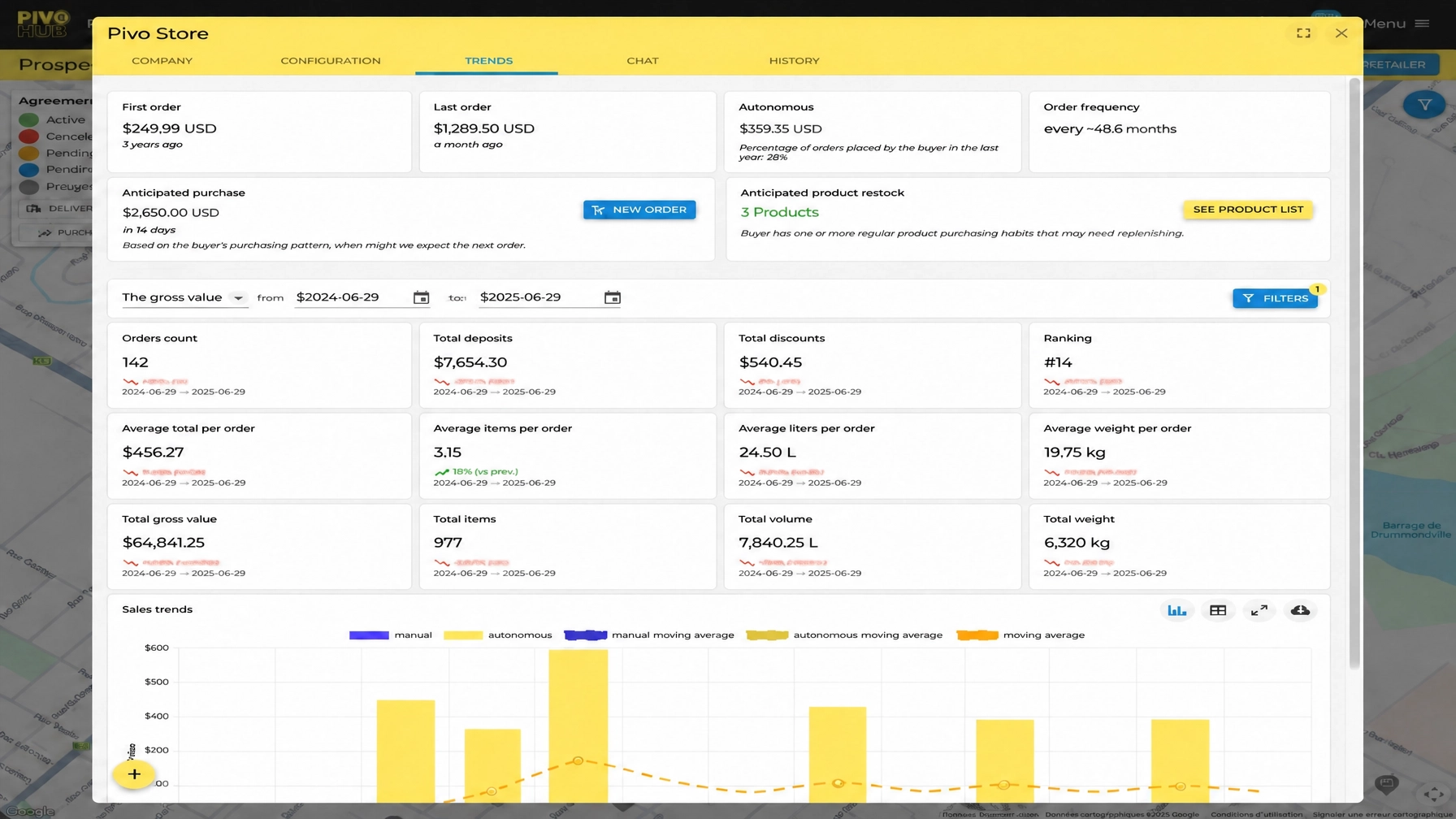Click the green Active legend dot
The image size is (1456, 819).
(28, 120)
